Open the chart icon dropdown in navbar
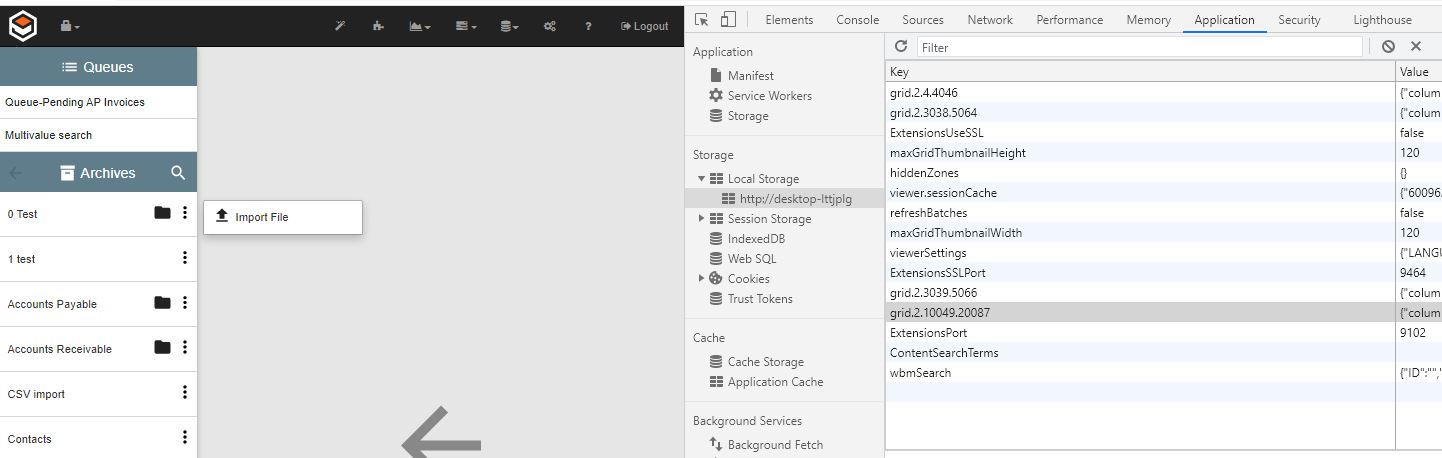 tap(420, 26)
